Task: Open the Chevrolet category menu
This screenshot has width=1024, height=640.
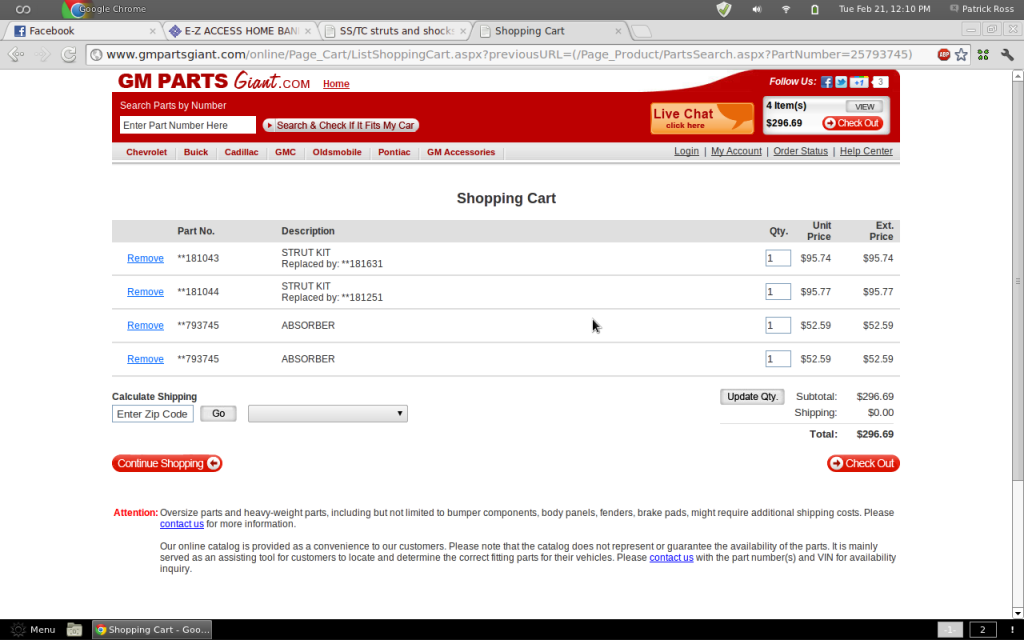Action: (x=146, y=152)
